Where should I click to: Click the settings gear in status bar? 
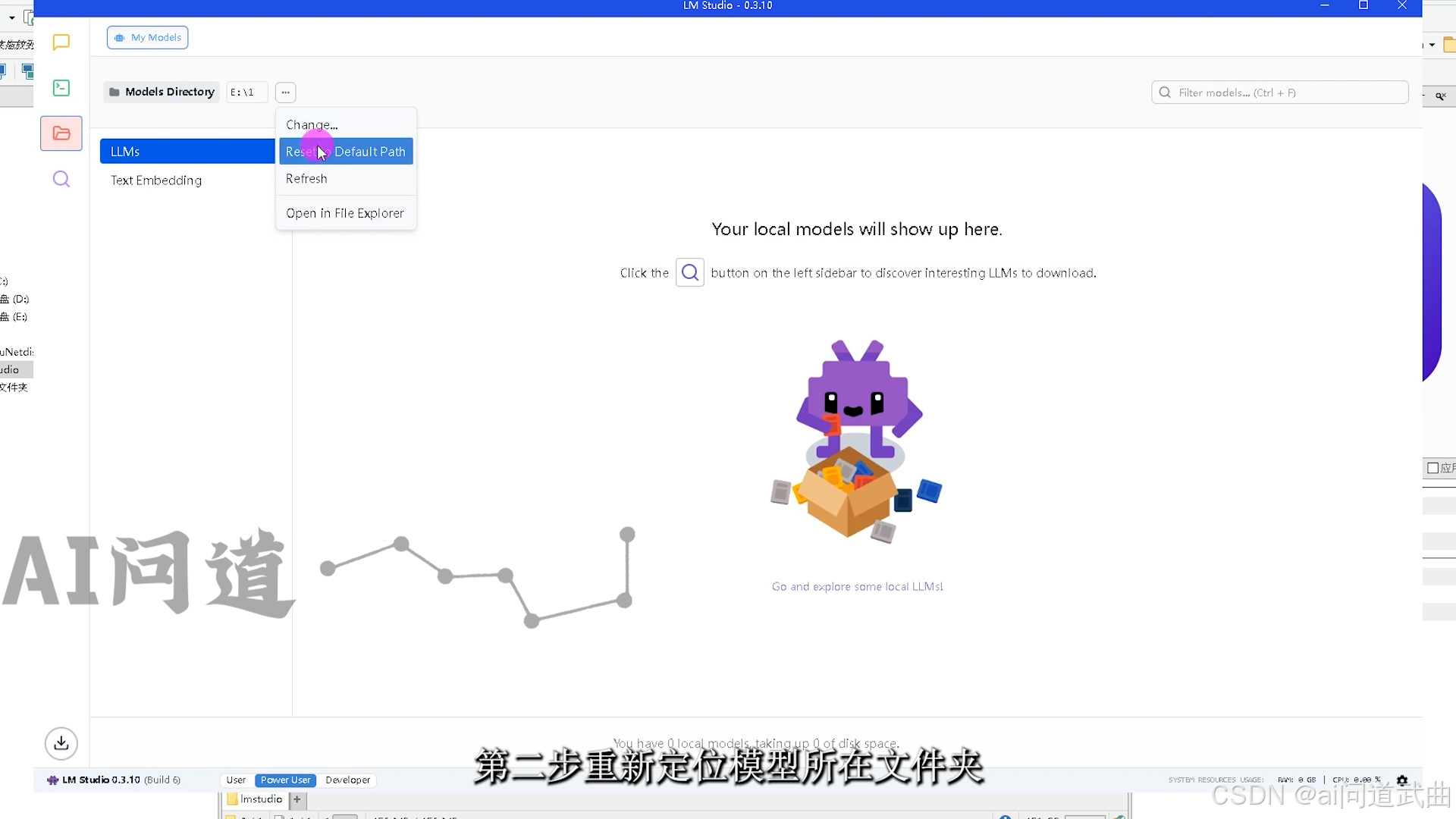[1402, 780]
